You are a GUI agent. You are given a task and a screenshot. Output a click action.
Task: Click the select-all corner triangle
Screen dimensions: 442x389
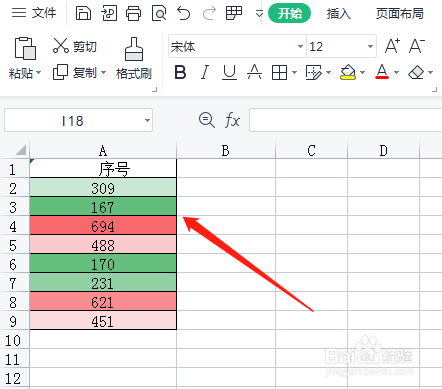click(21, 150)
